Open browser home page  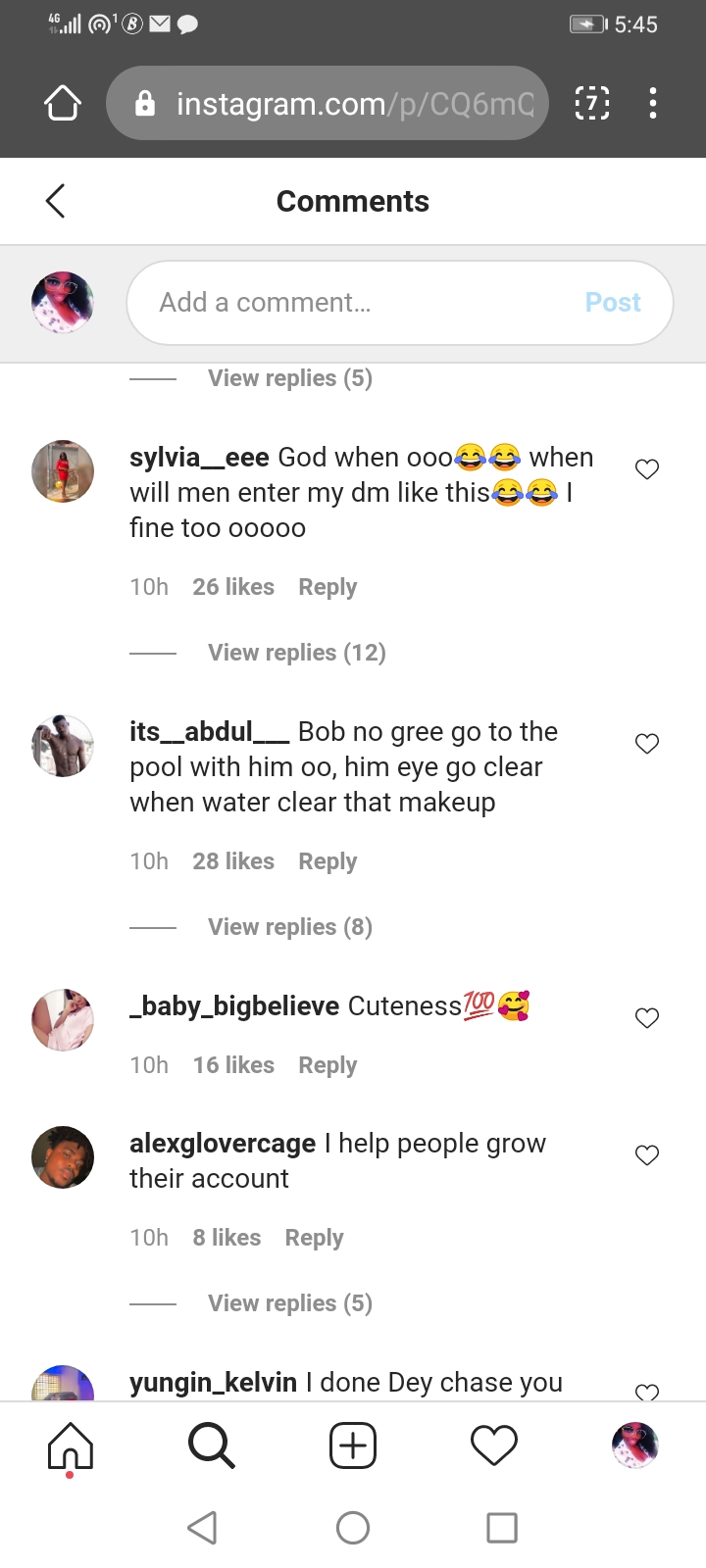63,103
